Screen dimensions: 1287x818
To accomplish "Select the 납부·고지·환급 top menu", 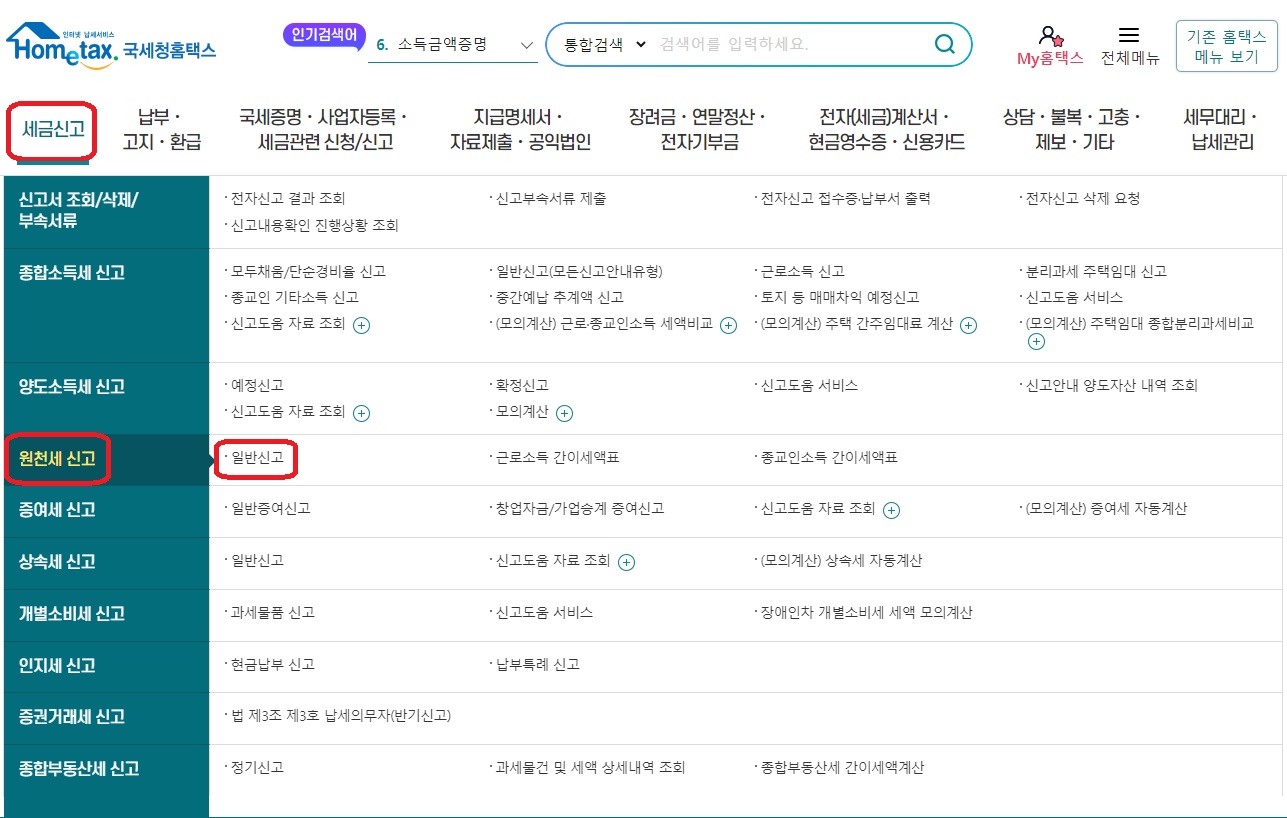I will pos(162,129).
